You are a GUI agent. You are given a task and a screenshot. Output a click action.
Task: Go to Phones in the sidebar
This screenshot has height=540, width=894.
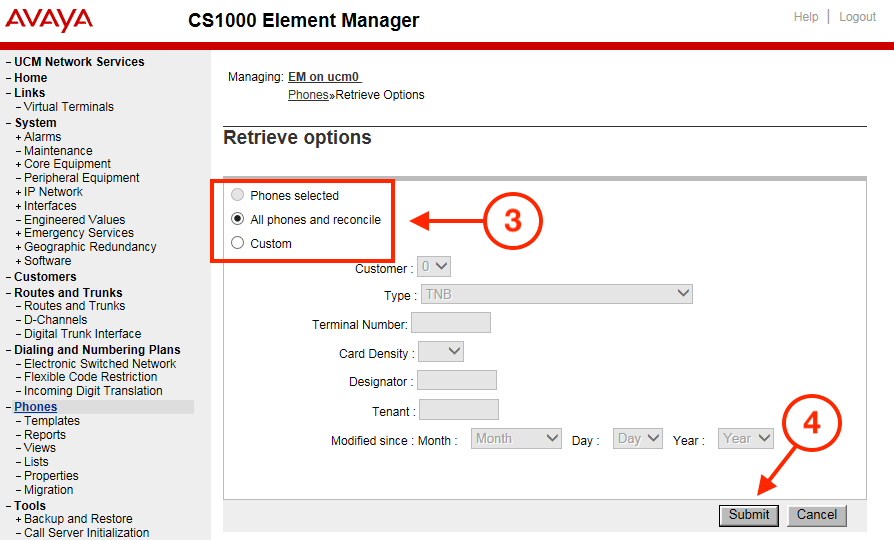pos(35,407)
